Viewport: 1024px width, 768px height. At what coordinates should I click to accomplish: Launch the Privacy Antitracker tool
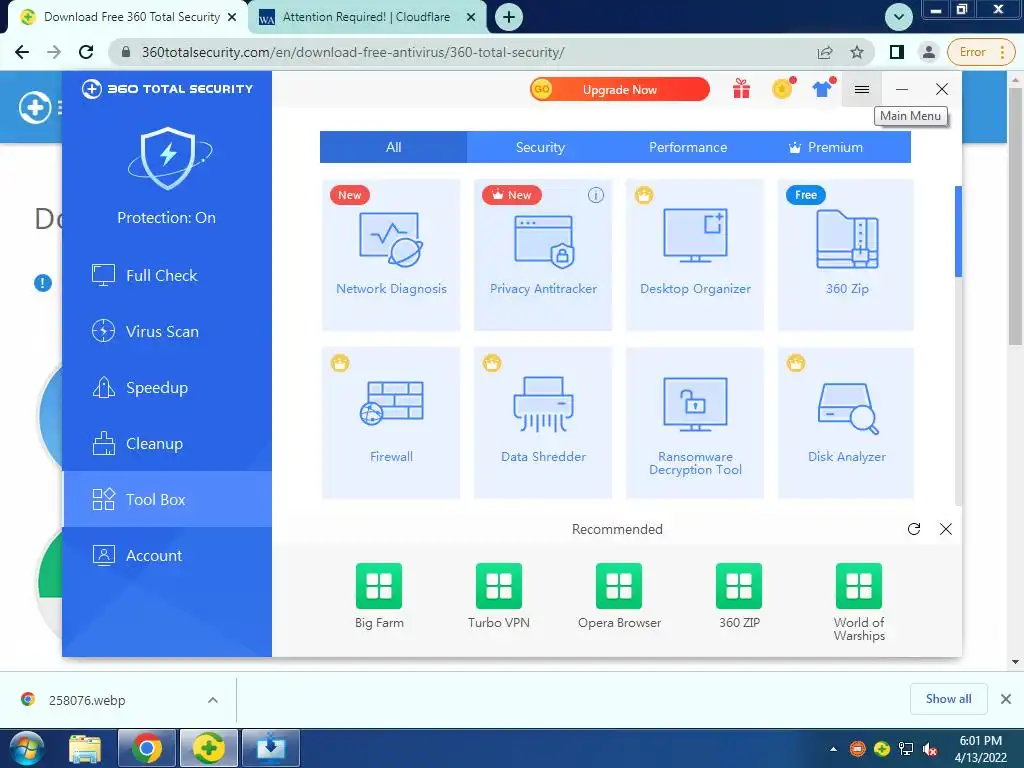click(x=543, y=255)
